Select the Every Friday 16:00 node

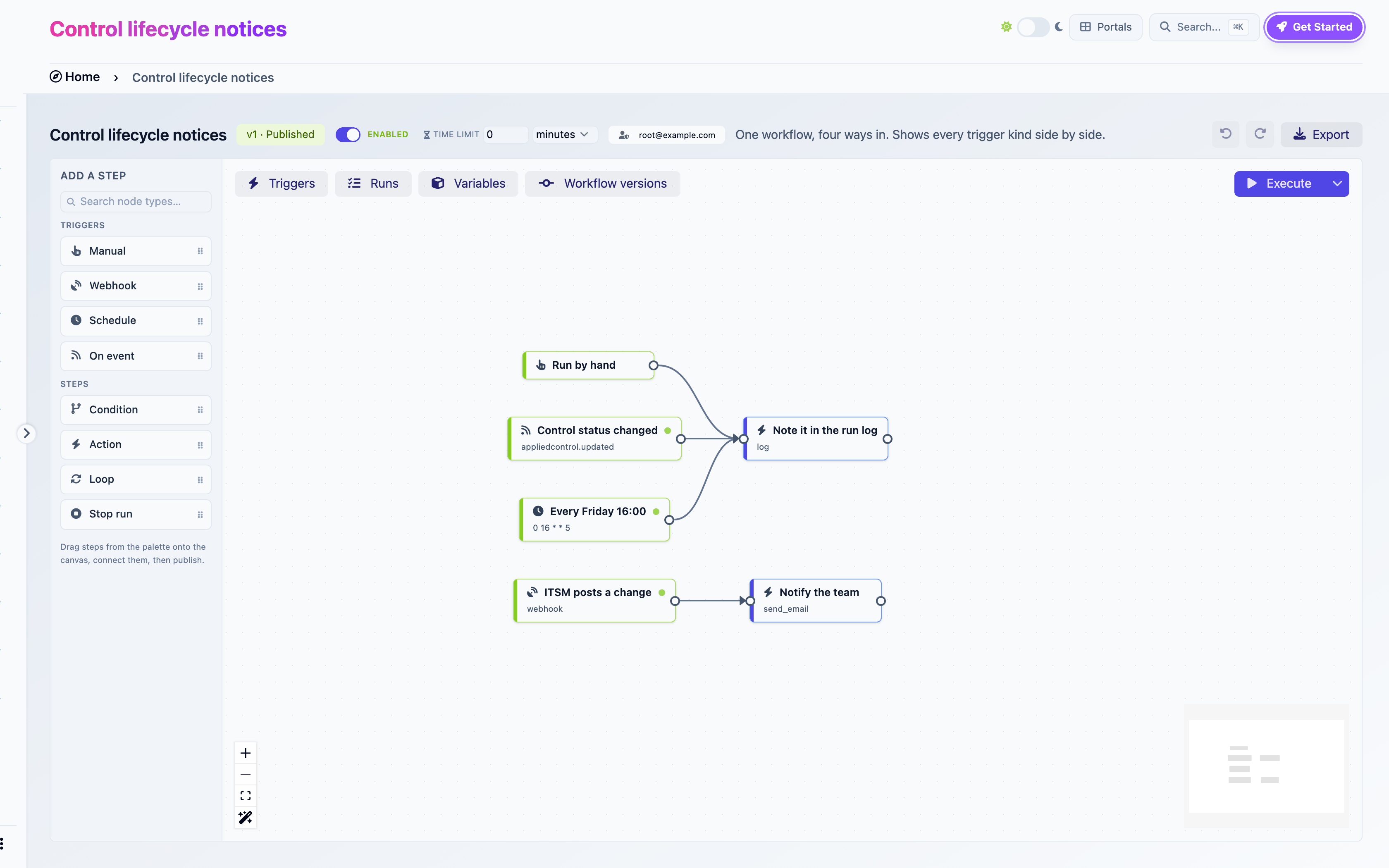(x=594, y=519)
